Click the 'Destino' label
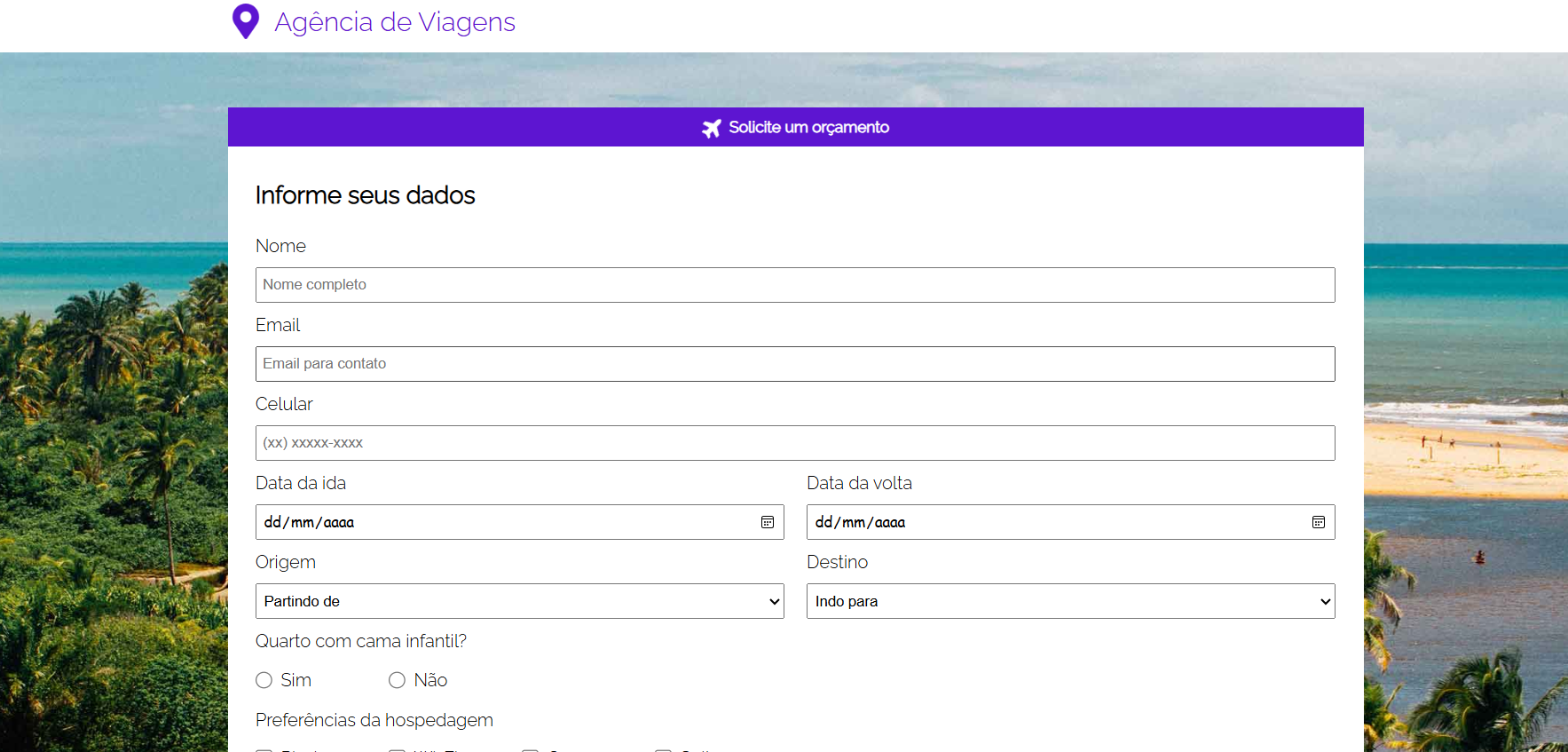This screenshot has height=752, width=1568. (x=837, y=562)
